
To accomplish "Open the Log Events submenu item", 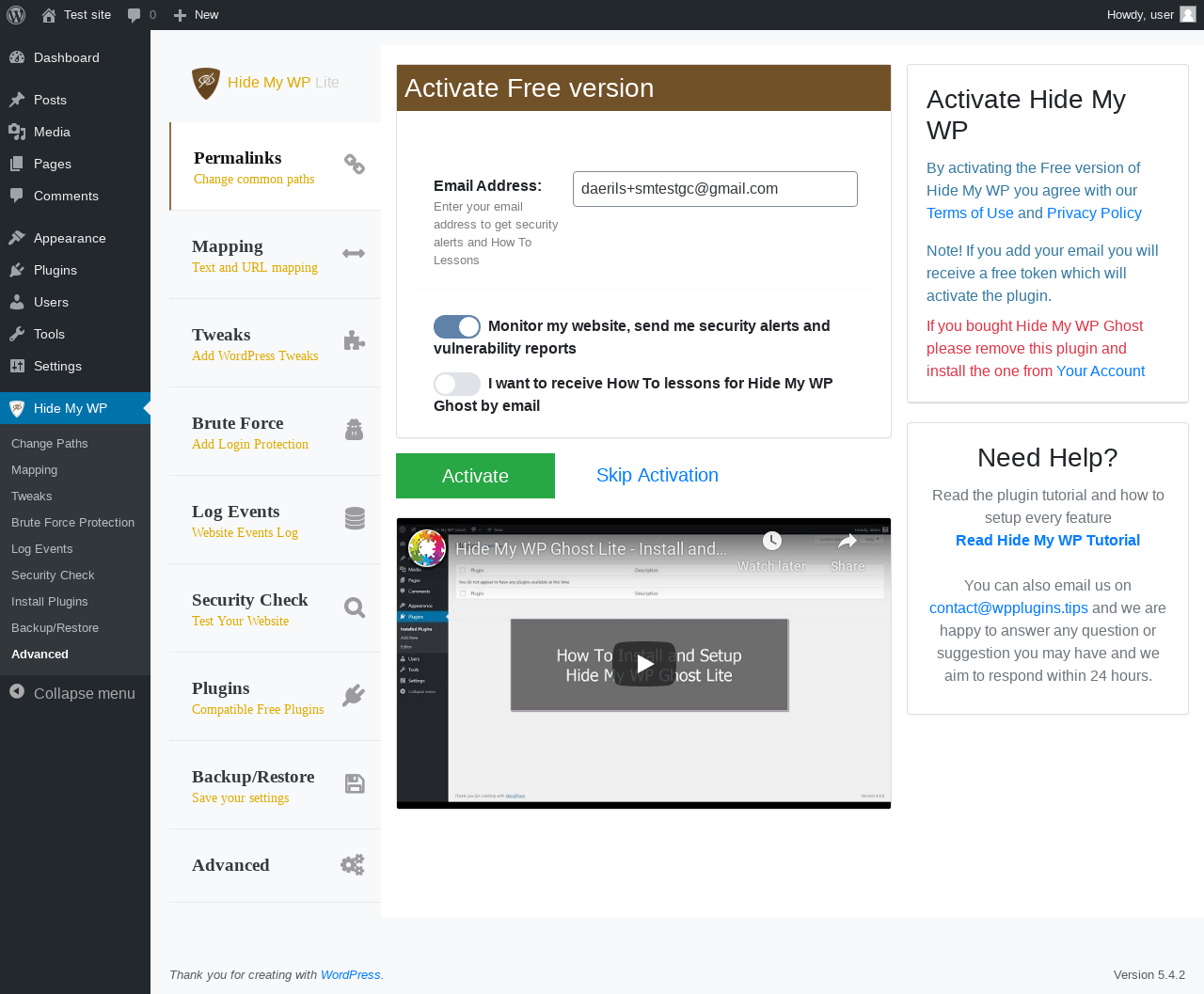I will (x=42, y=549).
